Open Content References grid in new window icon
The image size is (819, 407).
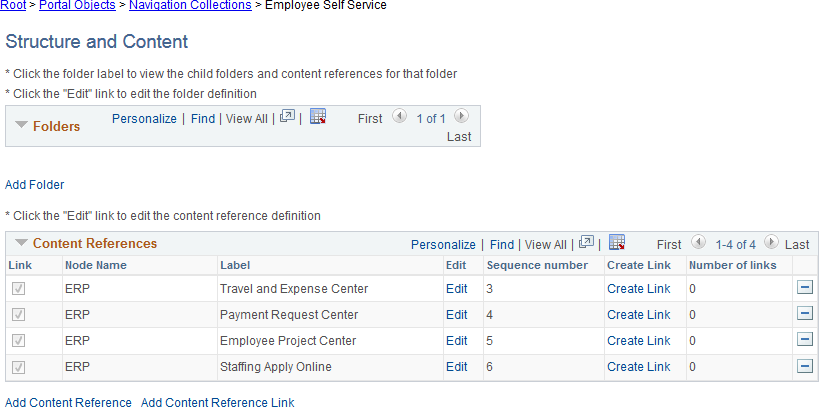click(586, 243)
